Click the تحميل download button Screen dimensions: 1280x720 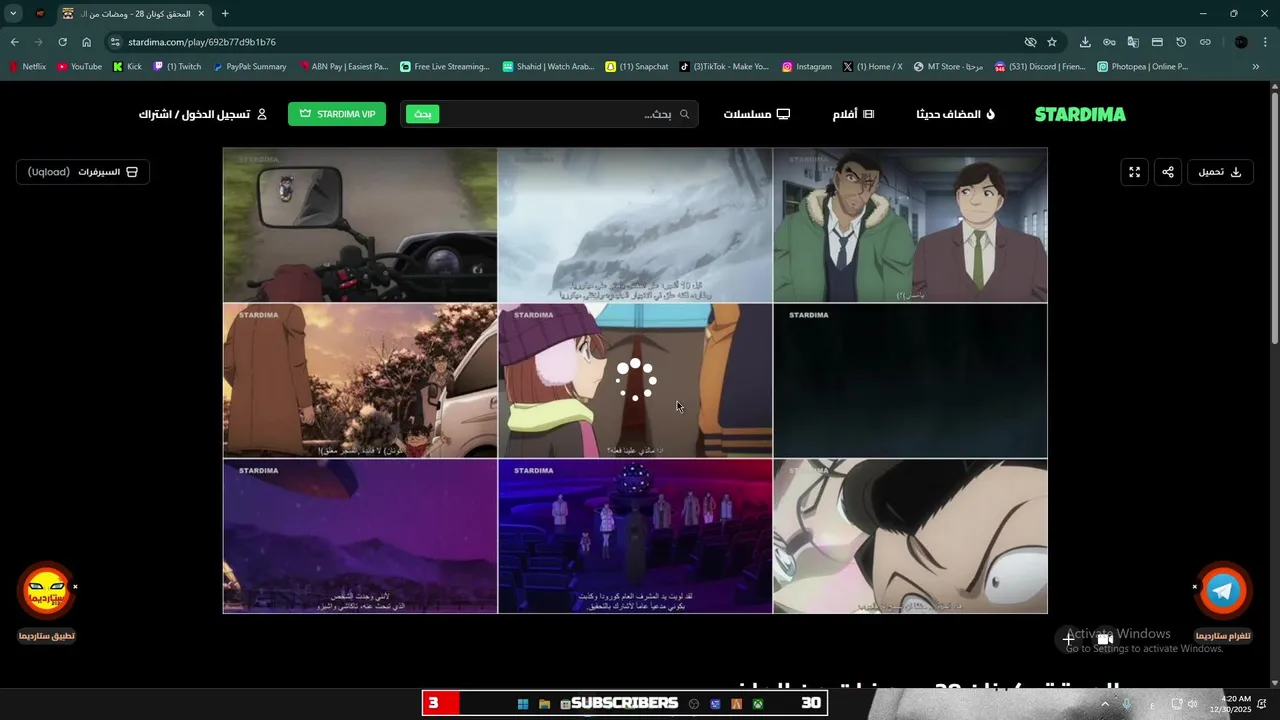[x=1221, y=172]
